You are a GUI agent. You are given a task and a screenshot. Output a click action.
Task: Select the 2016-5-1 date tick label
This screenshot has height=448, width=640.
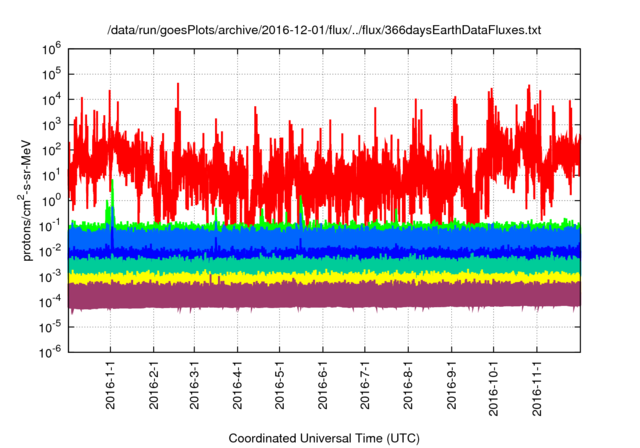pos(280,384)
